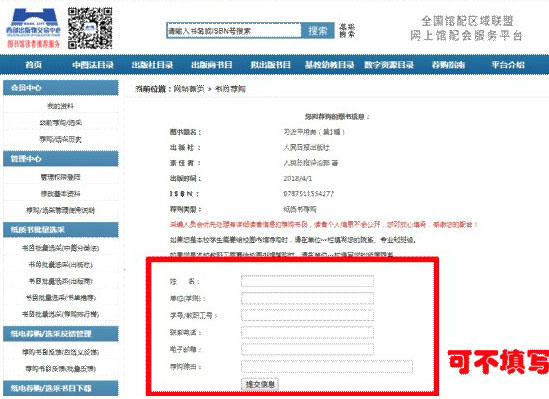Click the 荐购类型 value 纸质书荐购

click(300, 209)
